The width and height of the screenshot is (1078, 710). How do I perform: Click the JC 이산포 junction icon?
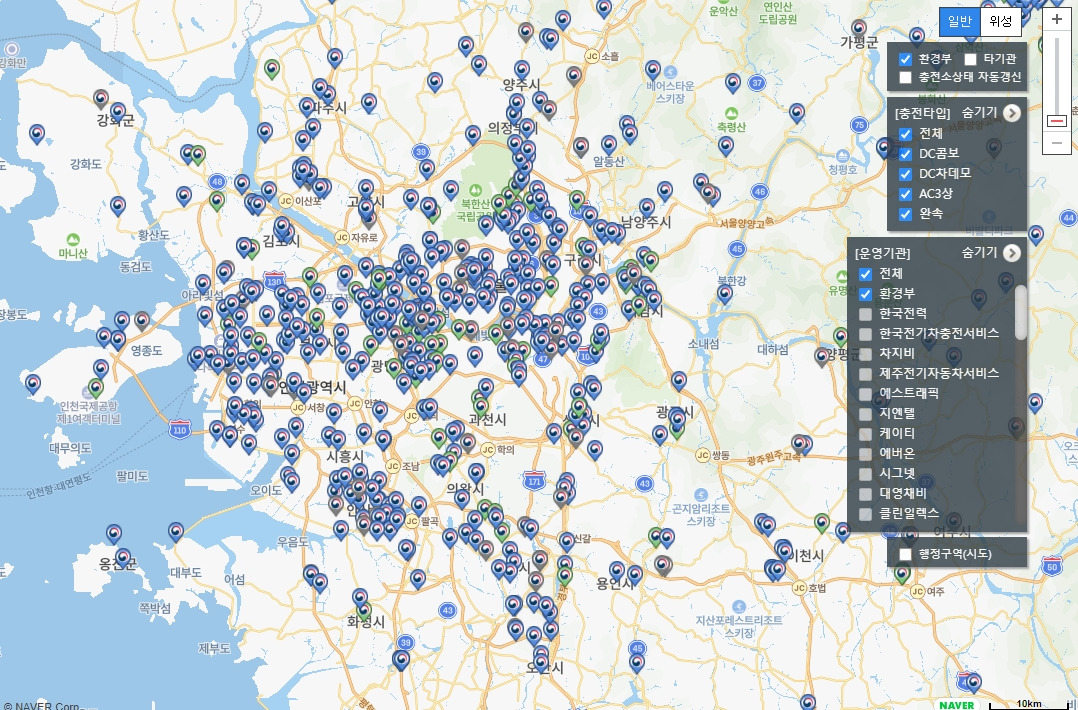tap(286, 201)
